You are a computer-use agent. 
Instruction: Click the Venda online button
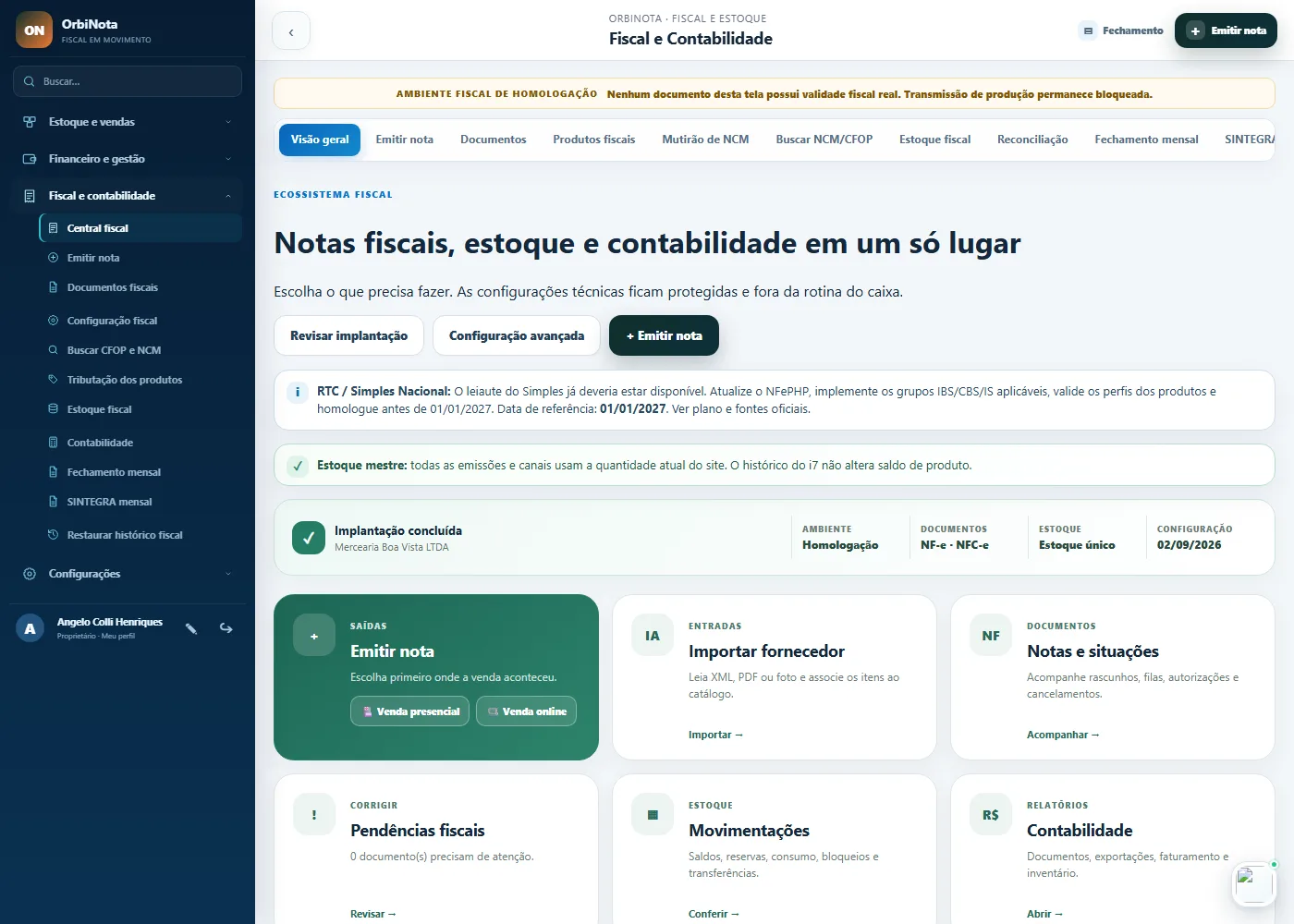[527, 711]
